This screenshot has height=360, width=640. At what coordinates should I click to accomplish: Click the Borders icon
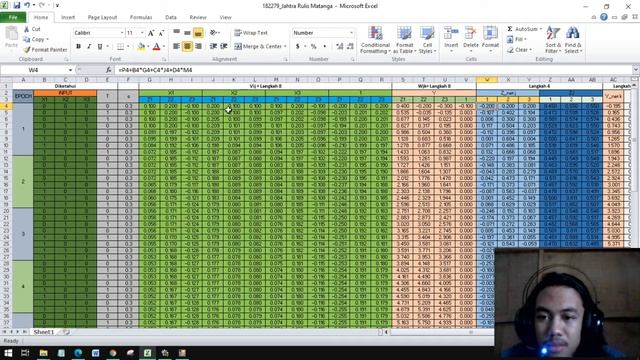[x=120, y=47]
